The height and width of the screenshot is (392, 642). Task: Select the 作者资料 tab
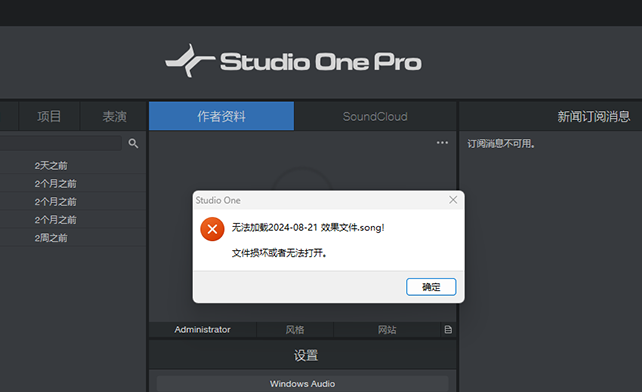[222, 116]
